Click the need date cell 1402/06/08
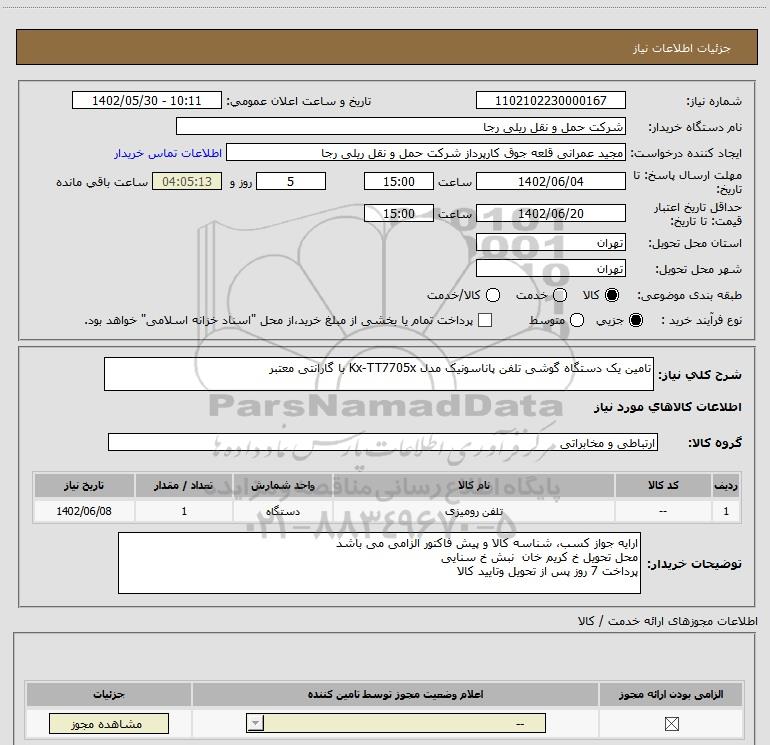The image size is (770, 745). 84,511
